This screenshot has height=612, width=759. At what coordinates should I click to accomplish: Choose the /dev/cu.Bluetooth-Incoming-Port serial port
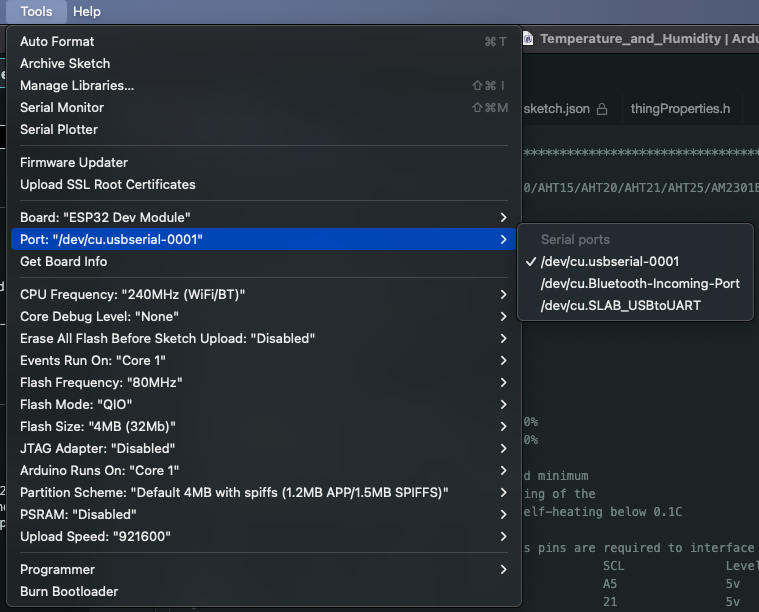pyautogui.click(x=640, y=283)
